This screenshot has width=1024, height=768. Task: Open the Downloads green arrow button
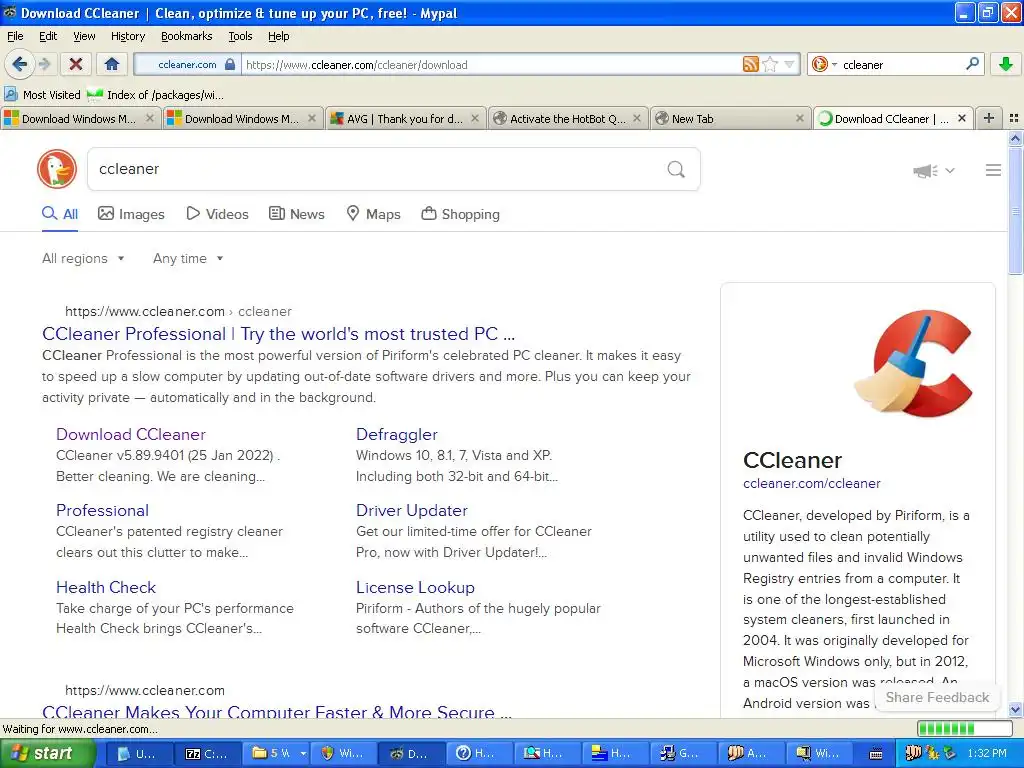point(1006,64)
